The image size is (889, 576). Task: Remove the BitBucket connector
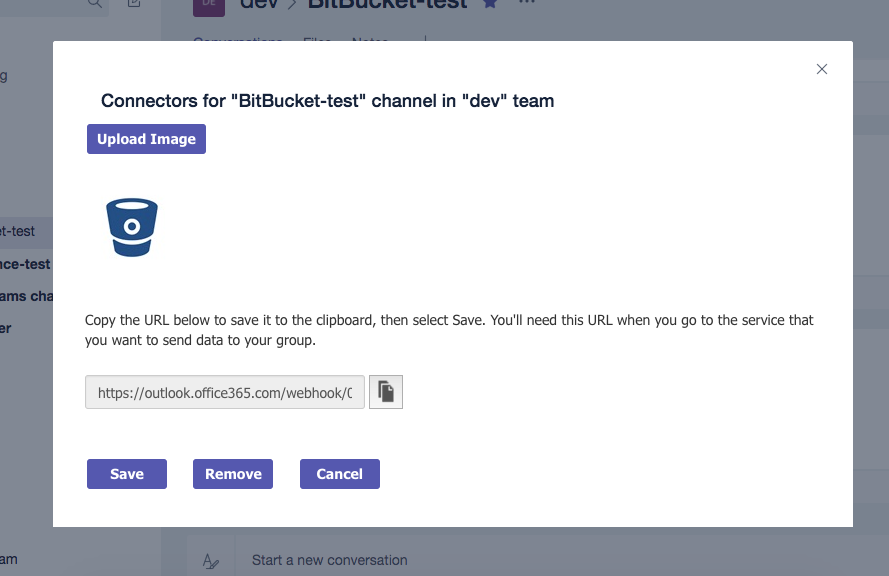pyautogui.click(x=233, y=474)
